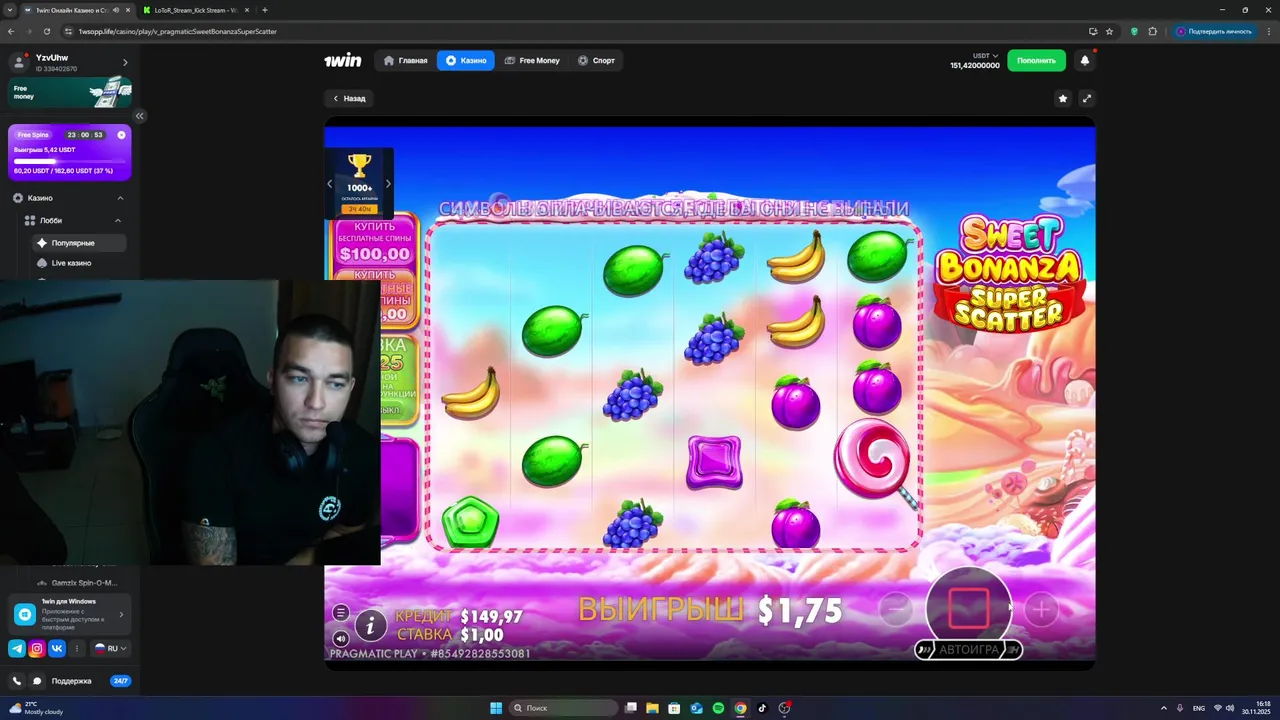Open the 1win для Windows app card

[x=69, y=614]
